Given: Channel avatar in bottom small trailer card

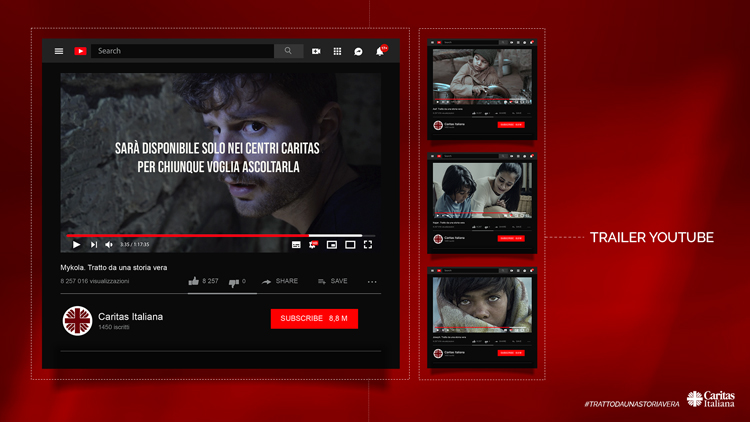Looking at the screenshot, I should (x=438, y=353).
